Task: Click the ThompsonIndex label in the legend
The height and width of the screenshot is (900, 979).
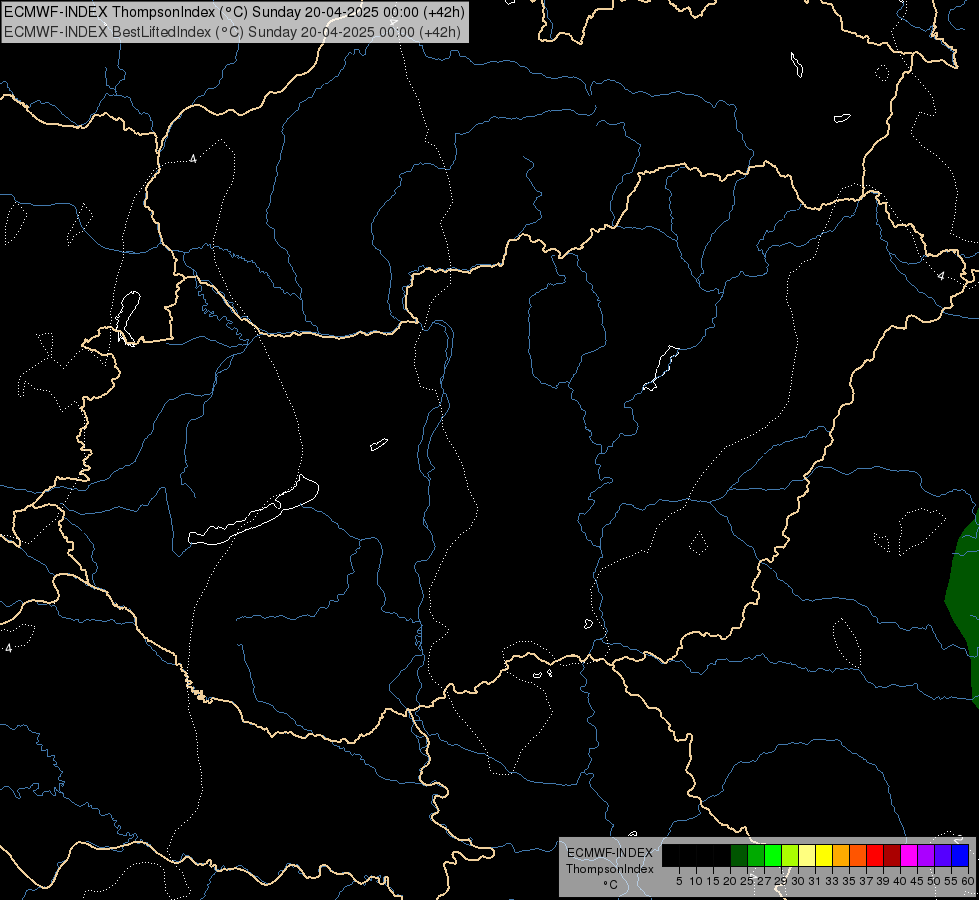Action: pyautogui.click(x=609, y=869)
